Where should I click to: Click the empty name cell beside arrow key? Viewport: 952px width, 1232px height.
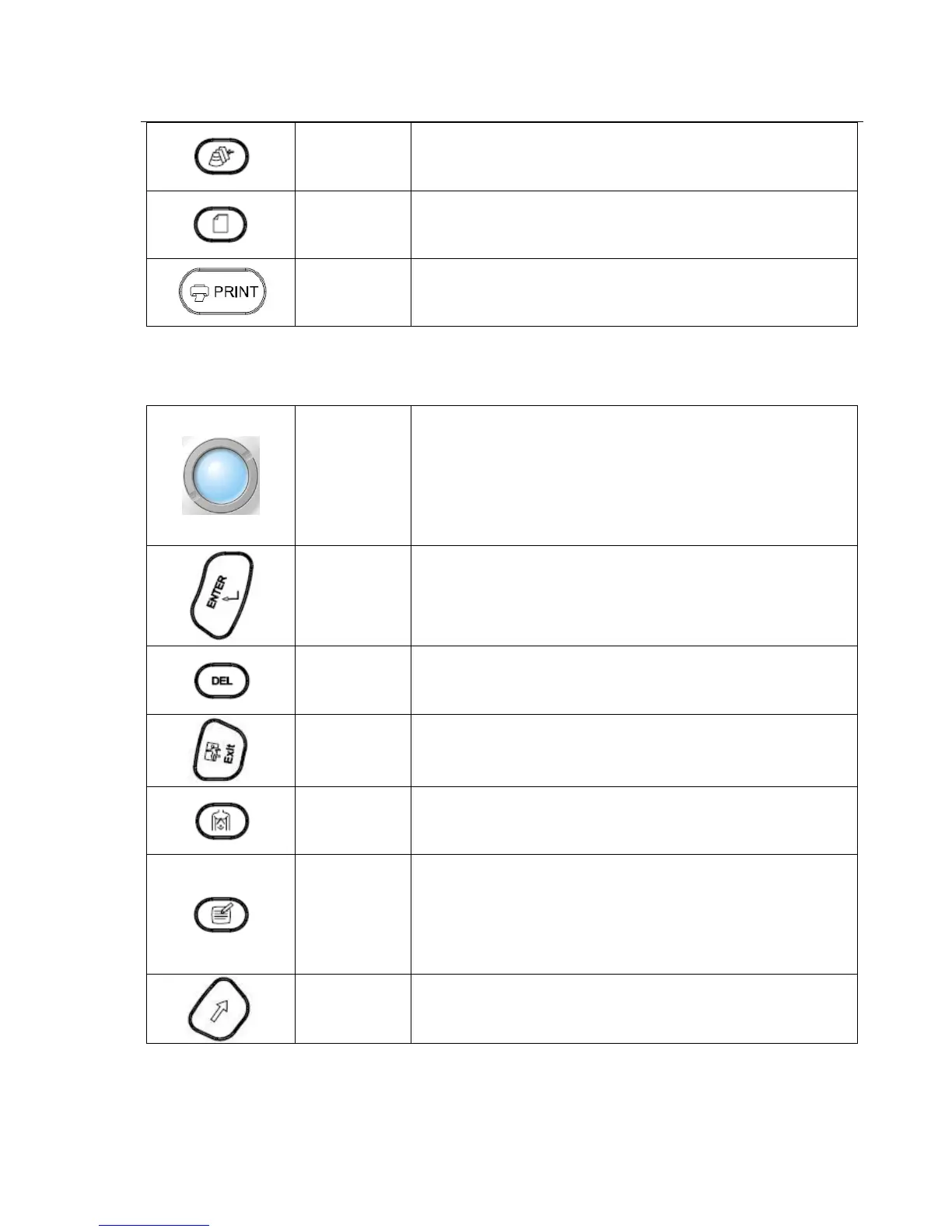pos(352,1008)
